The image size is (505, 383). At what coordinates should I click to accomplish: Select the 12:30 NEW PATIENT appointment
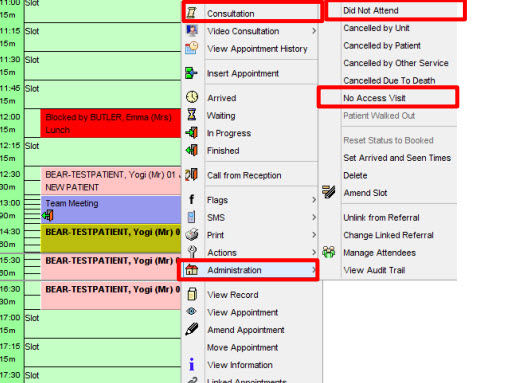coord(111,181)
